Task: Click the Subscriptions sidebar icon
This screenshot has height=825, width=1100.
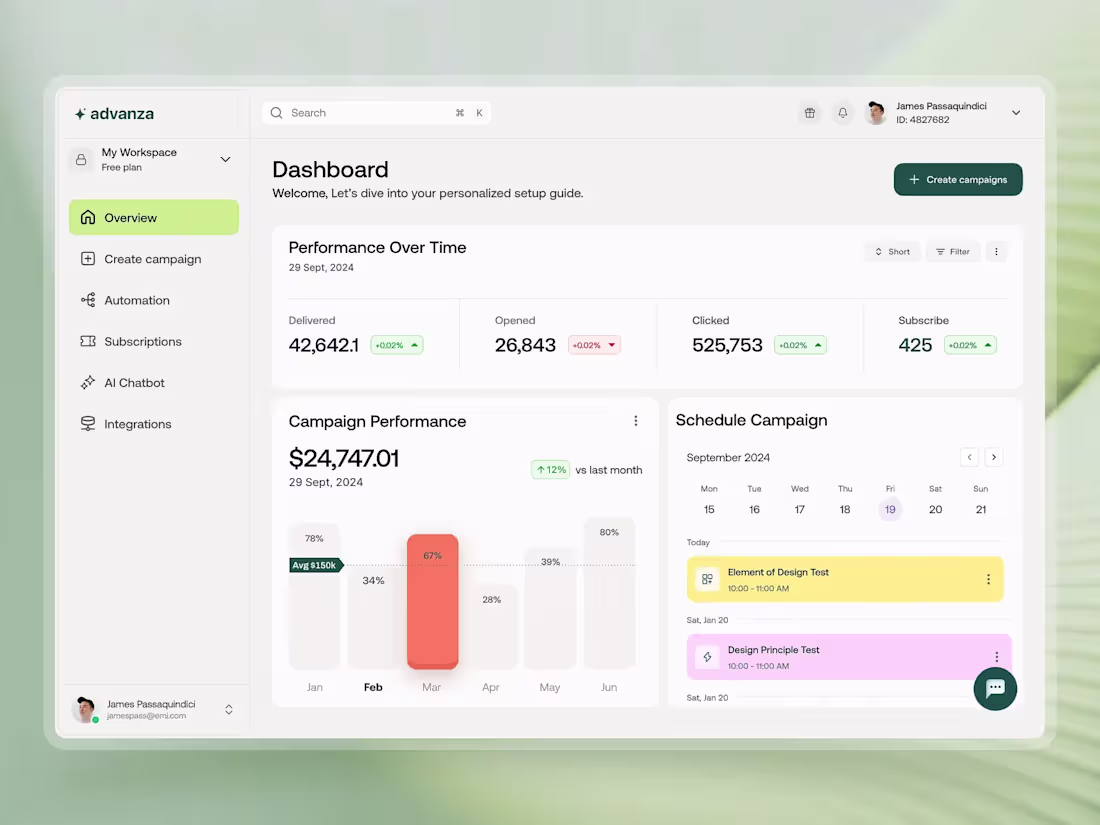Action: 88,341
